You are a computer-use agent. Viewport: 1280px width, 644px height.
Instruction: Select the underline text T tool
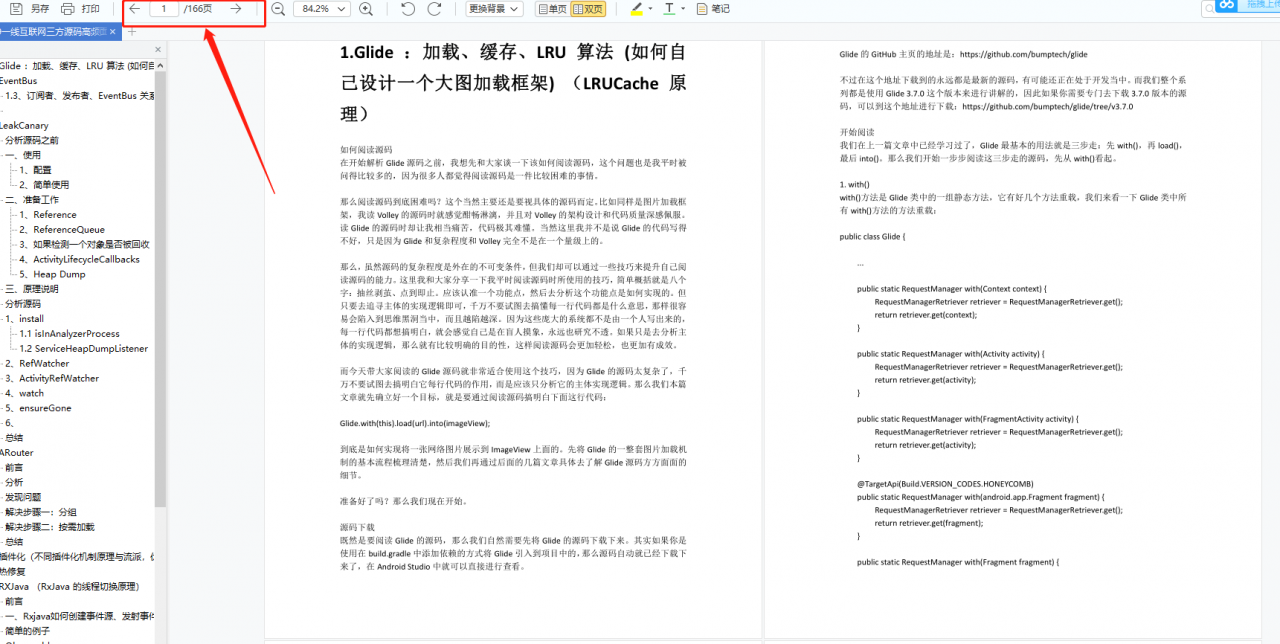669,9
